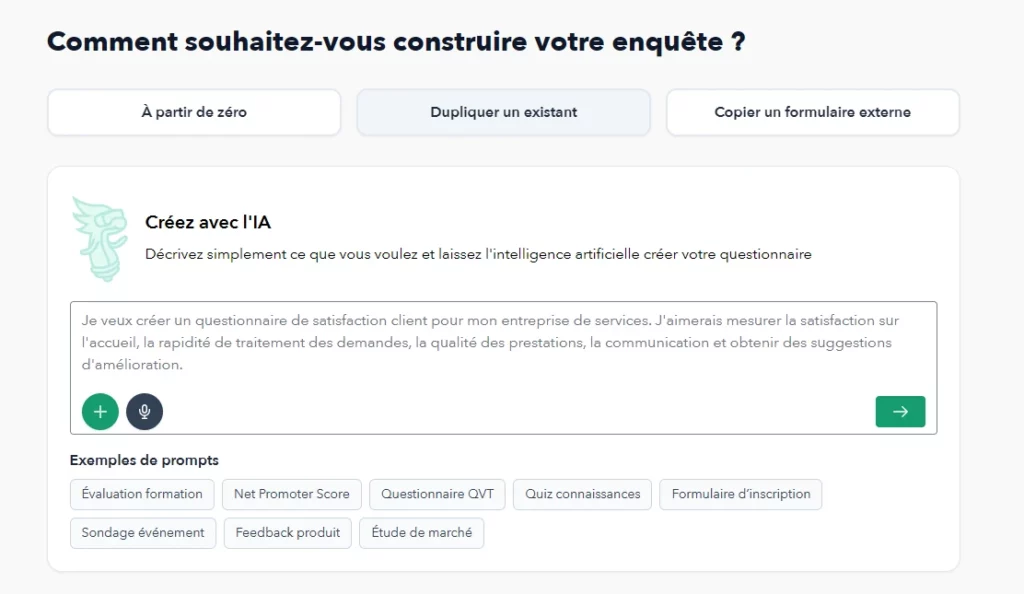
Task: Click the "Sondage événement" chip
Action: tap(142, 532)
